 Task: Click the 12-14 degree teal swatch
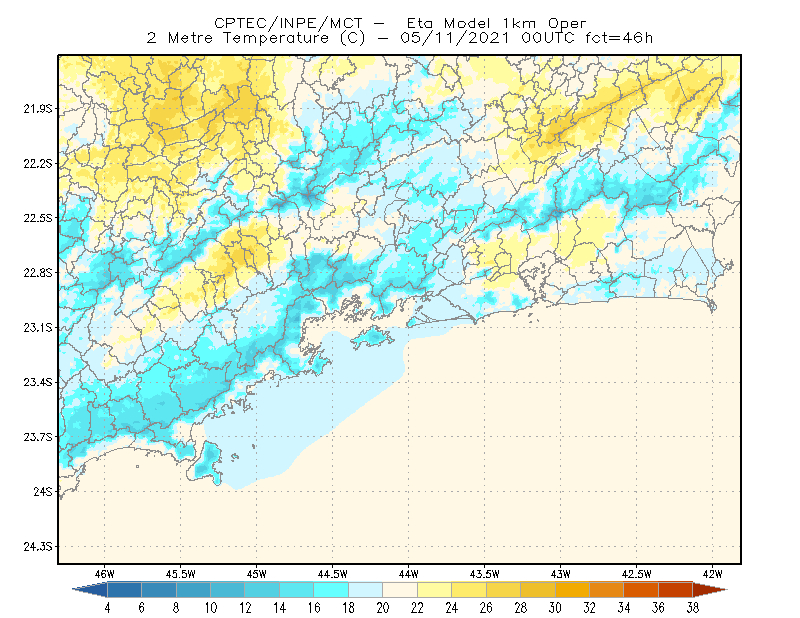262,590
